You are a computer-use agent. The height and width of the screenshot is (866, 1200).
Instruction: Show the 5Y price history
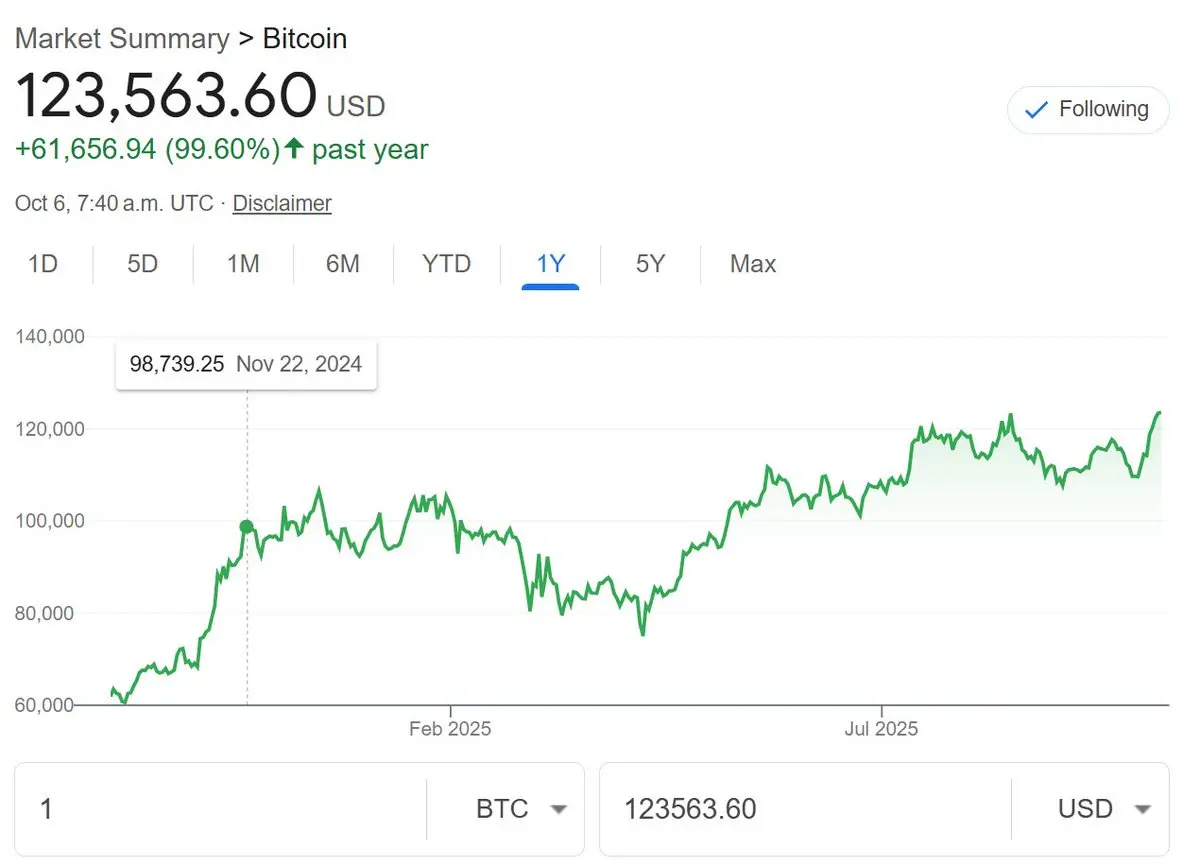tap(650, 264)
